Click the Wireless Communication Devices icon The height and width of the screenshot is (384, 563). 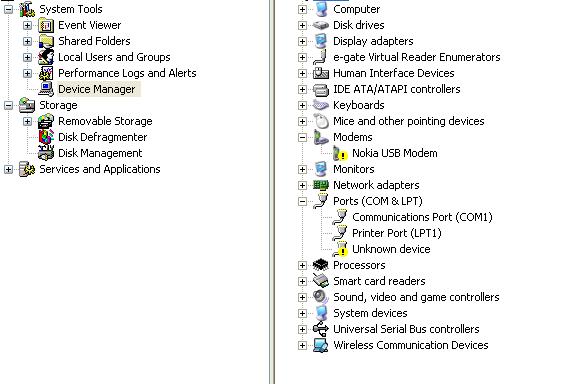[321, 345]
